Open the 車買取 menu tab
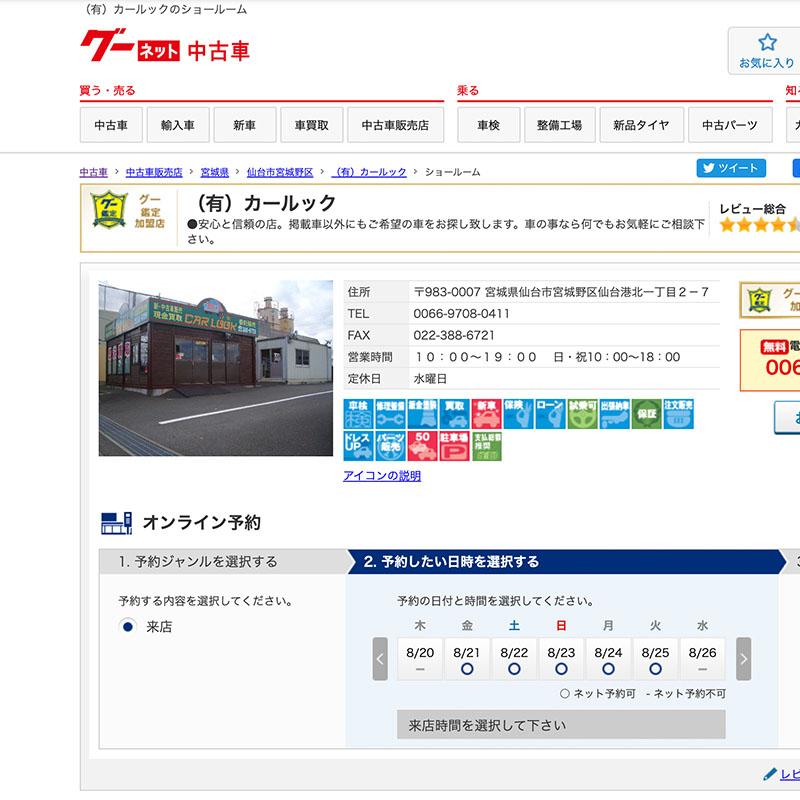800x800 pixels. (x=312, y=125)
